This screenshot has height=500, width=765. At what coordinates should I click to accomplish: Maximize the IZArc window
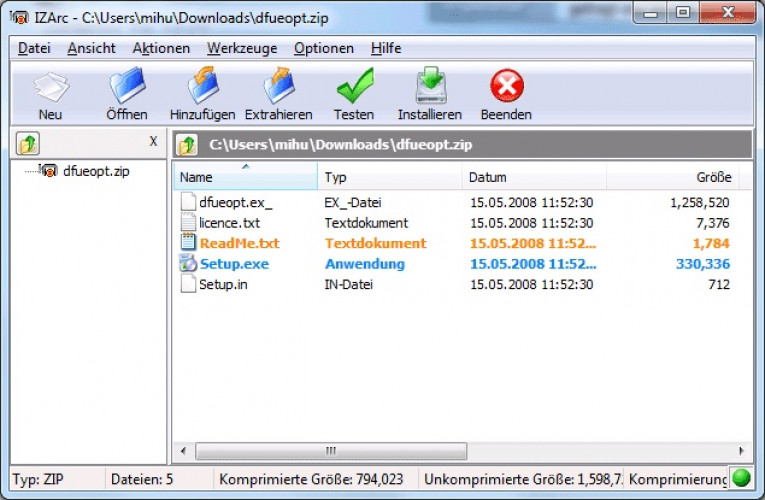pos(683,13)
